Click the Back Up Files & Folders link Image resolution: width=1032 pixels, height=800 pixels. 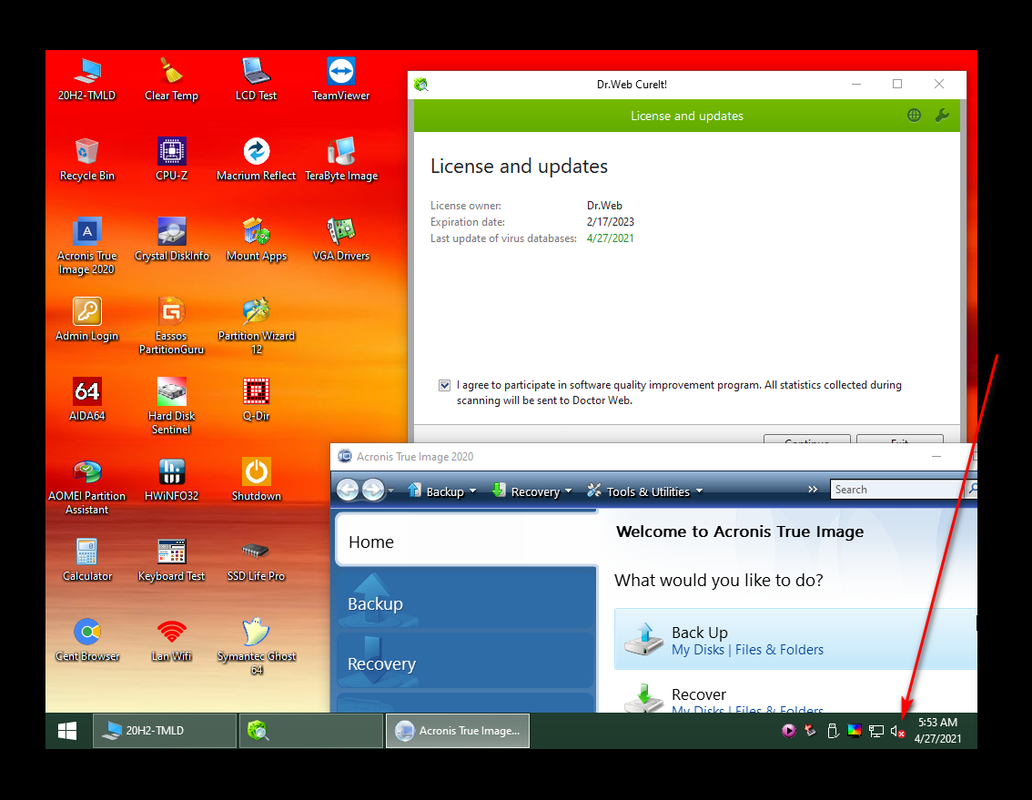tap(779, 650)
